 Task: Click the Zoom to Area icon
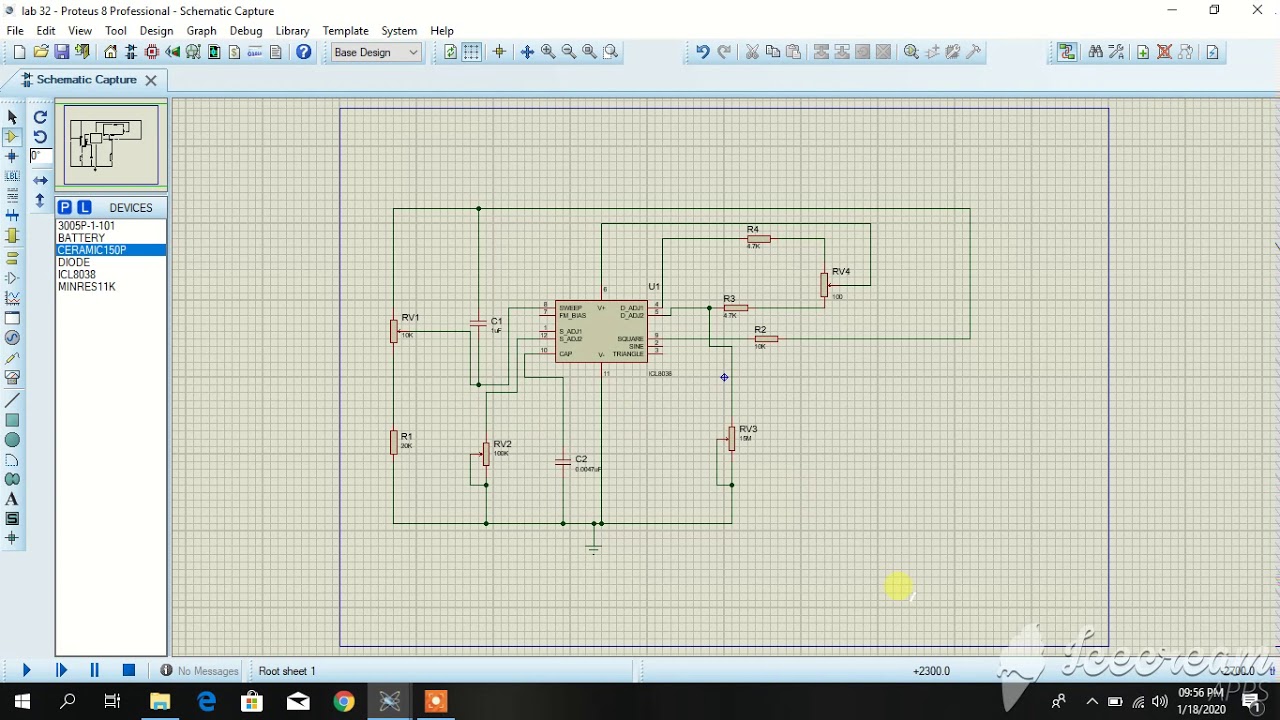[611, 52]
